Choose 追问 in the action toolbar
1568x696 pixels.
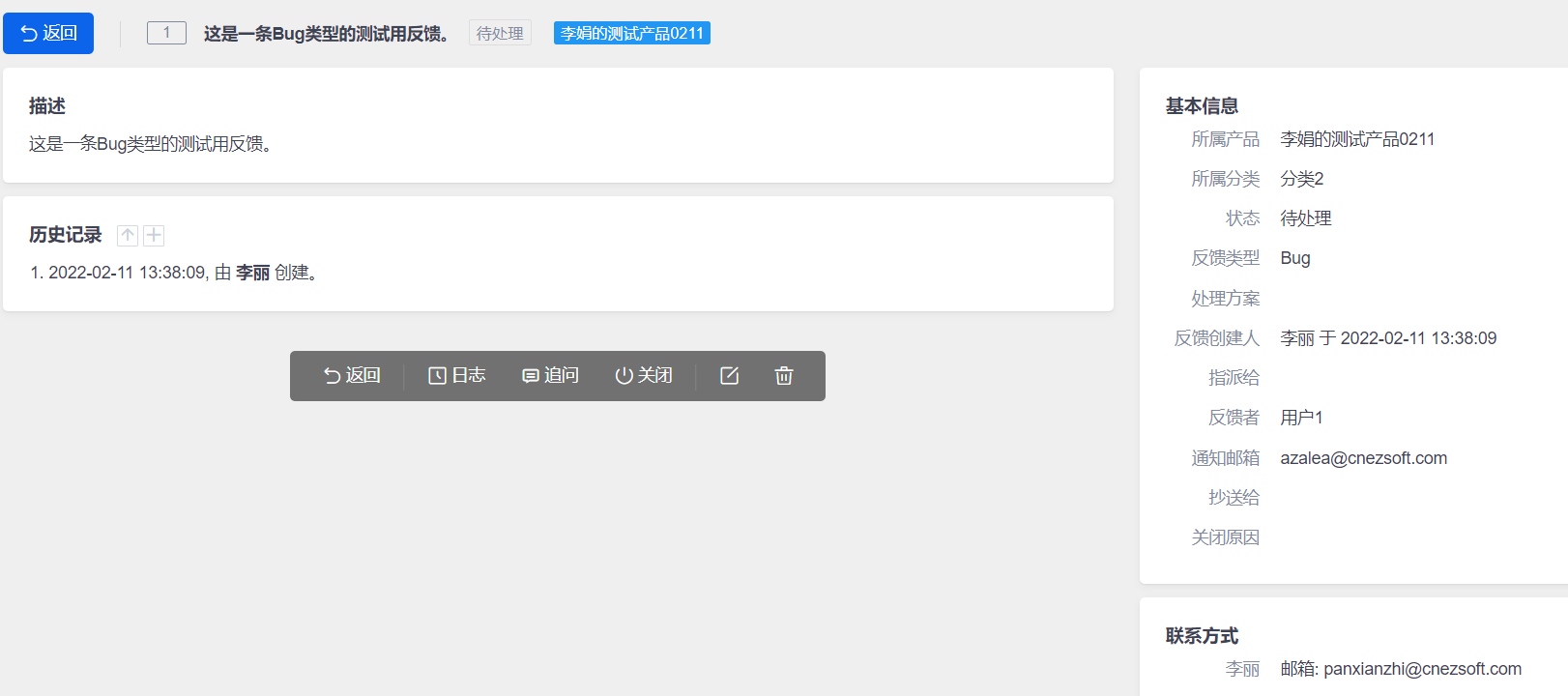click(550, 375)
